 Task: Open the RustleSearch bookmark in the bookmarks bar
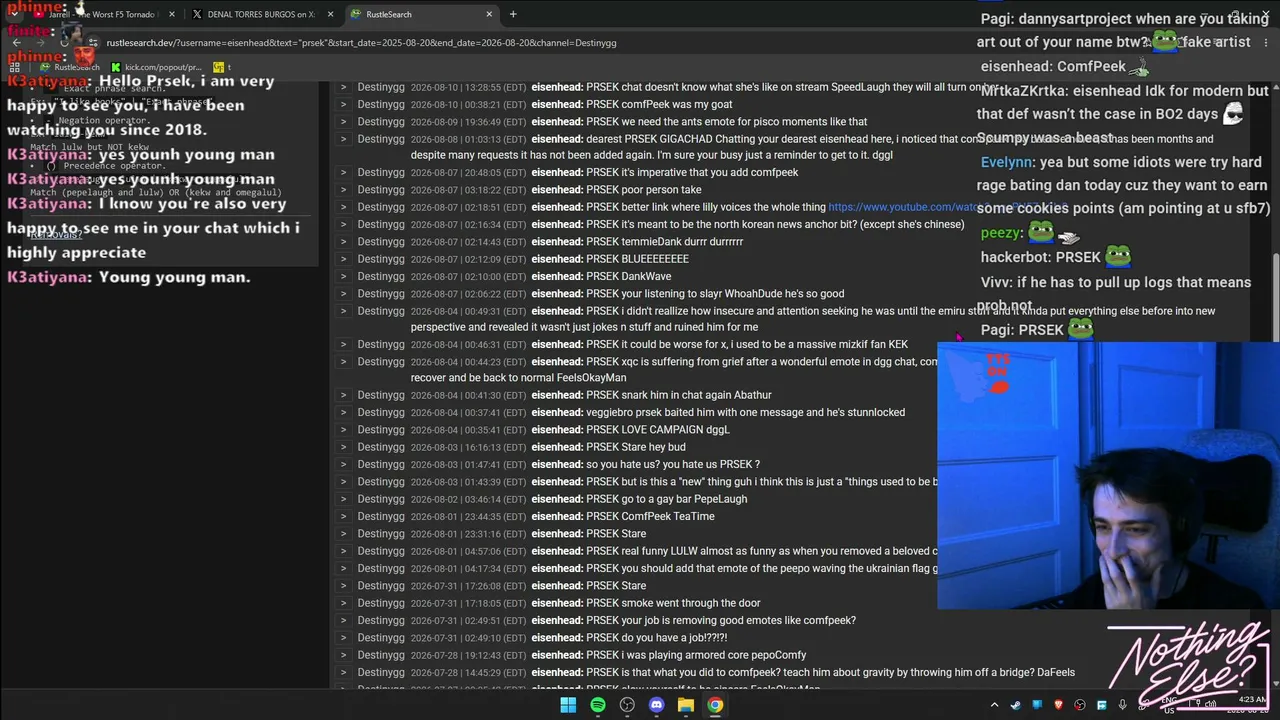tap(70, 67)
